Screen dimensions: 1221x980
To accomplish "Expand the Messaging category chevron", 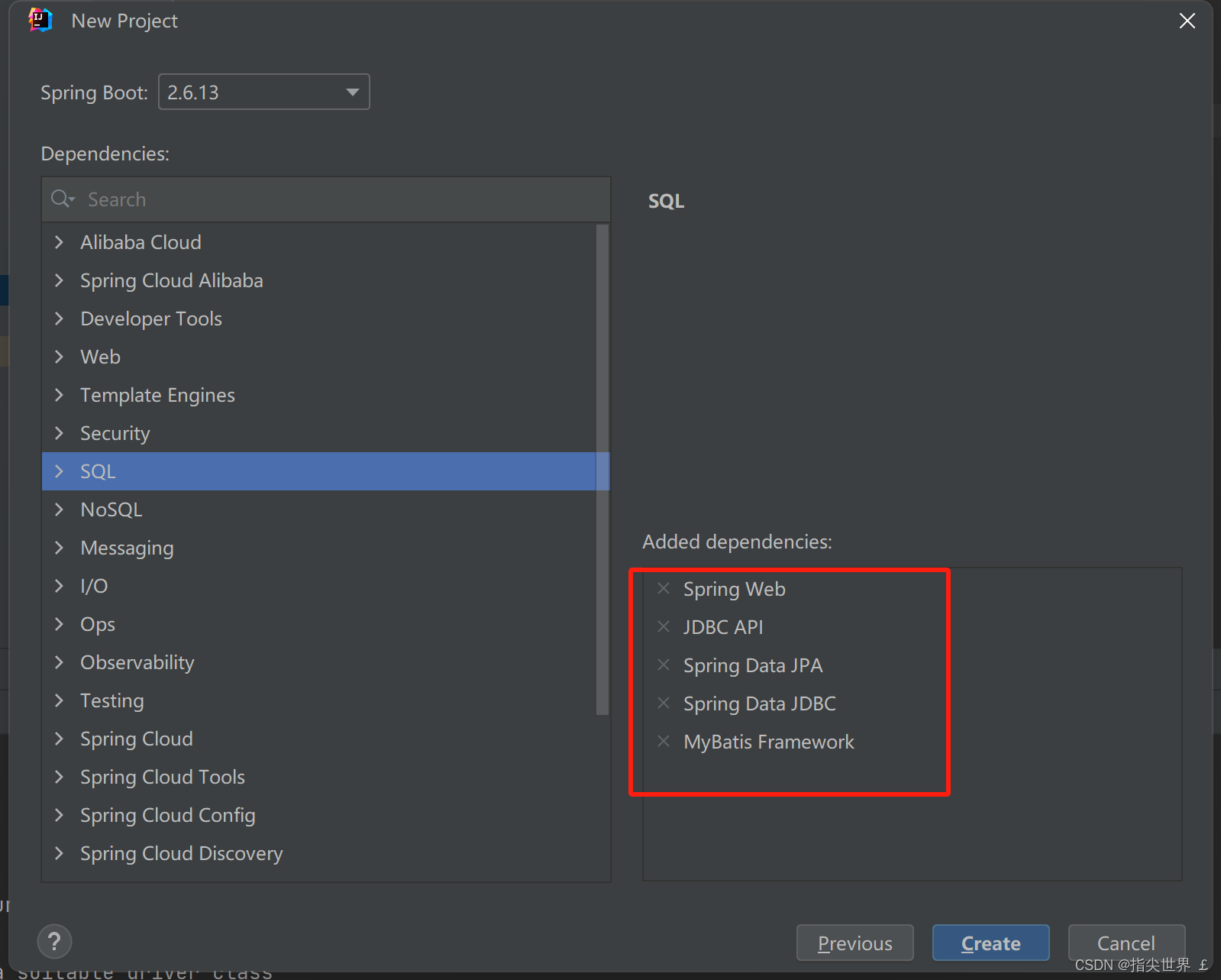I will (59, 548).
